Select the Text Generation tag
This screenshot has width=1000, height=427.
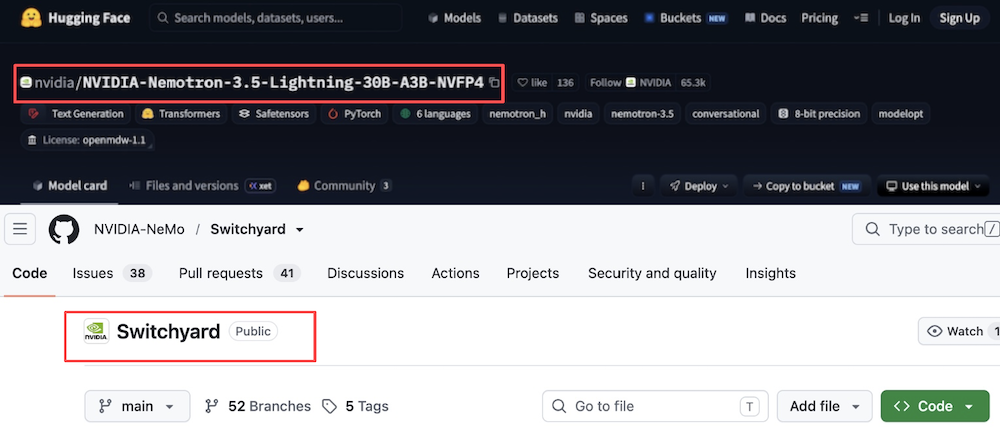[76, 114]
